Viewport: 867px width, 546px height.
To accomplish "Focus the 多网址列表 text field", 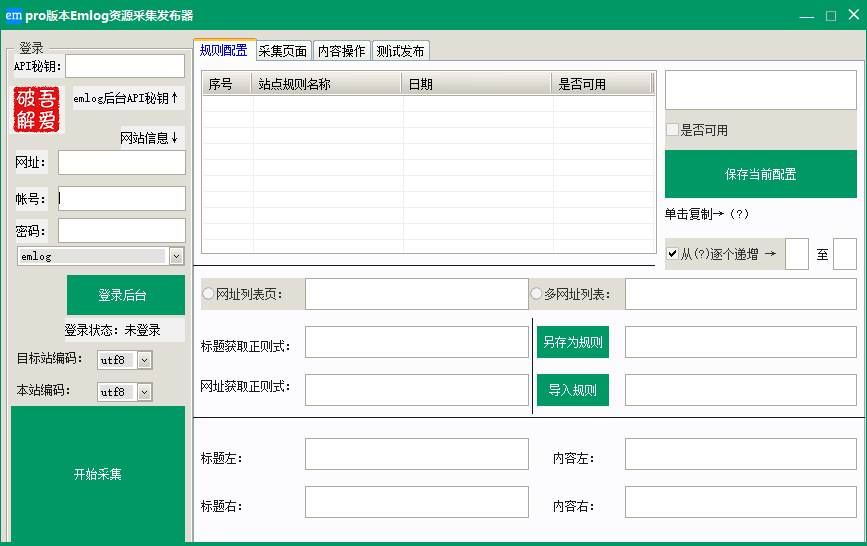I will [x=741, y=294].
